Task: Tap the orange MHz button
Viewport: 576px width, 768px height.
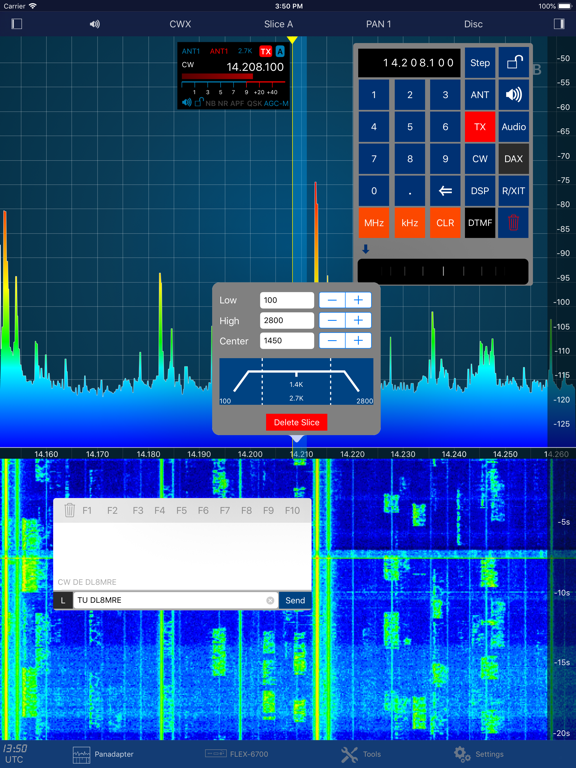Action: [374, 223]
